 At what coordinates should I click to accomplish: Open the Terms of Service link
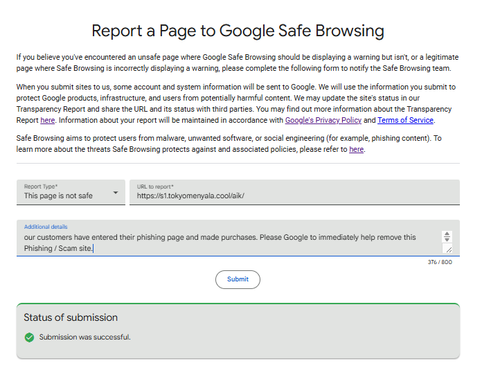(x=405, y=120)
